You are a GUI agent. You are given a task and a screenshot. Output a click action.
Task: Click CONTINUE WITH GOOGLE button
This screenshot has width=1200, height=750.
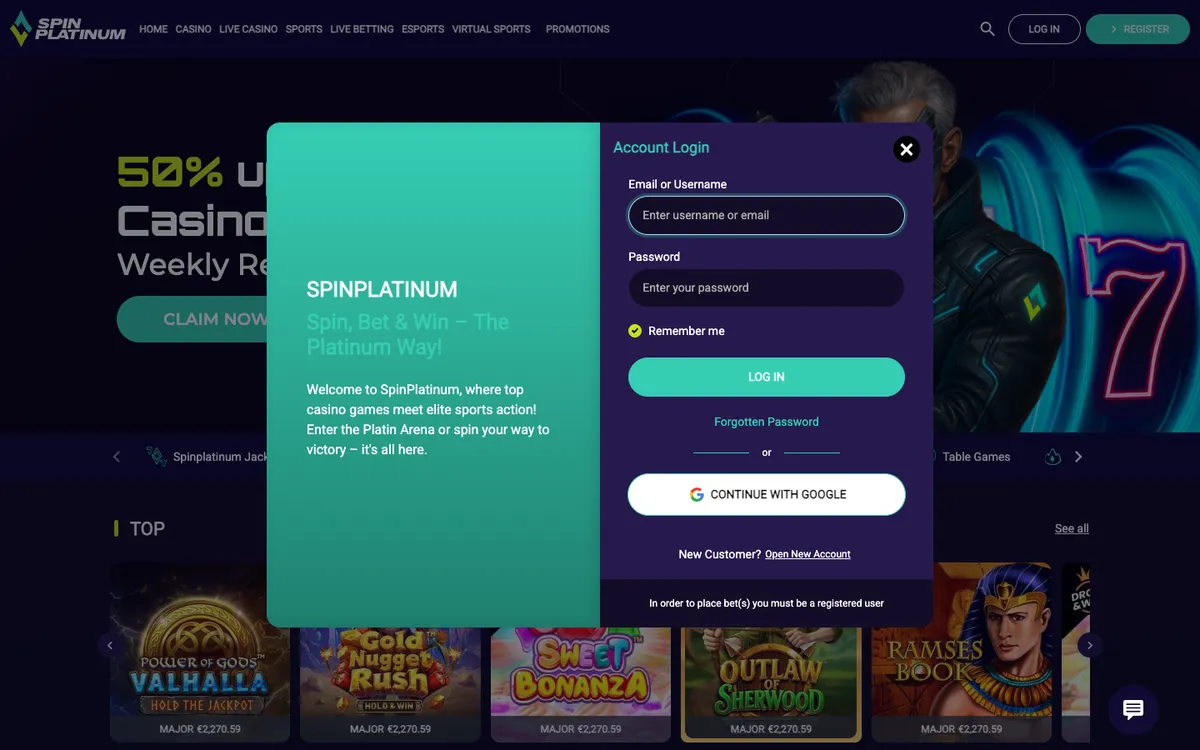766,494
